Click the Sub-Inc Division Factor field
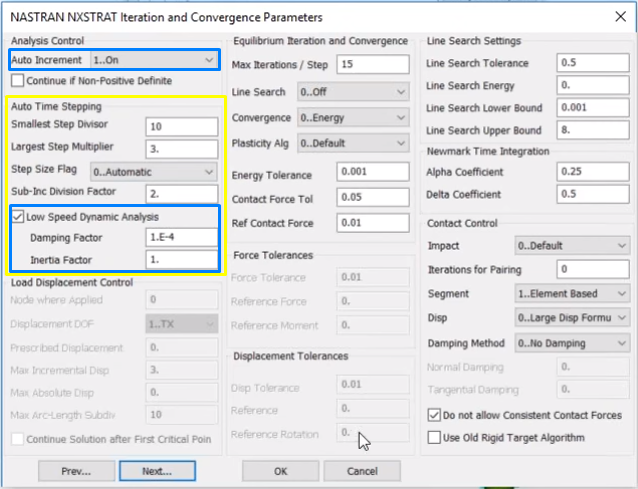 point(181,194)
